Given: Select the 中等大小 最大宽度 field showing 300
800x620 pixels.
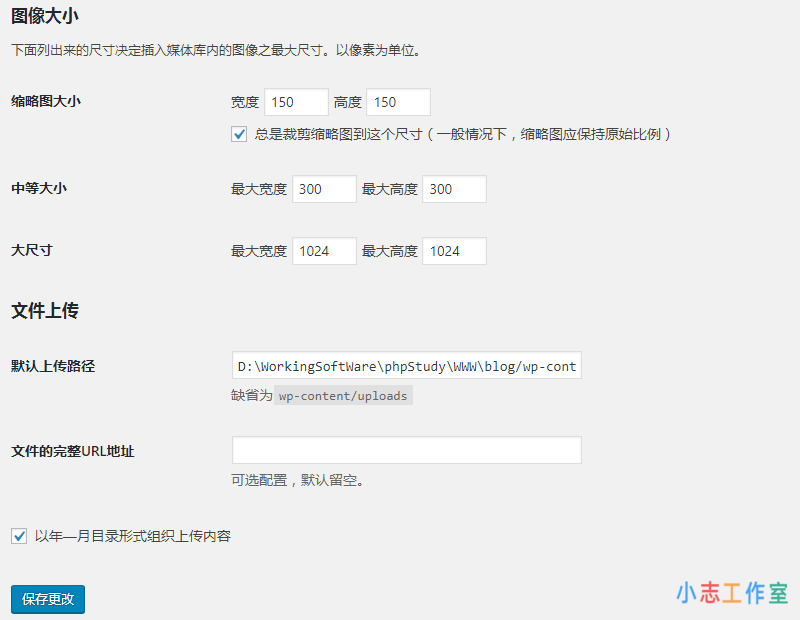Looking at the screenshot, I should tap(323, 188).
